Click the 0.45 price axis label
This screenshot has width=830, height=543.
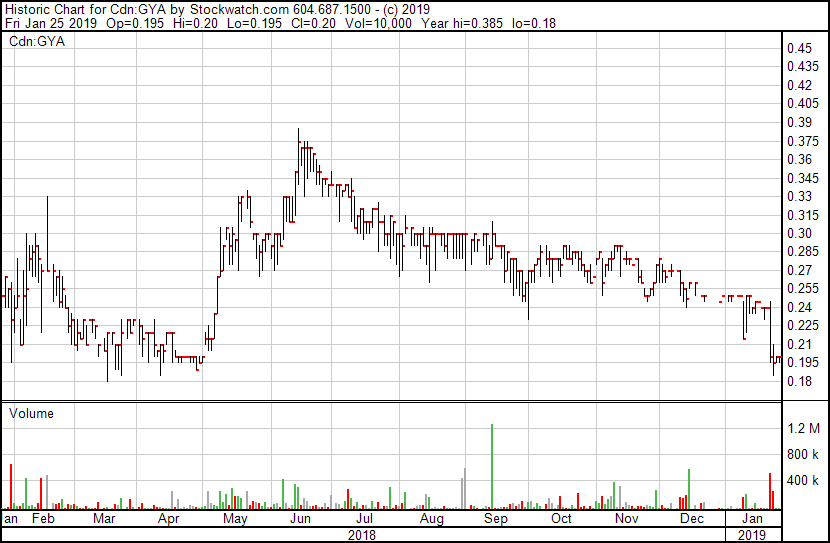coord(799,48)
